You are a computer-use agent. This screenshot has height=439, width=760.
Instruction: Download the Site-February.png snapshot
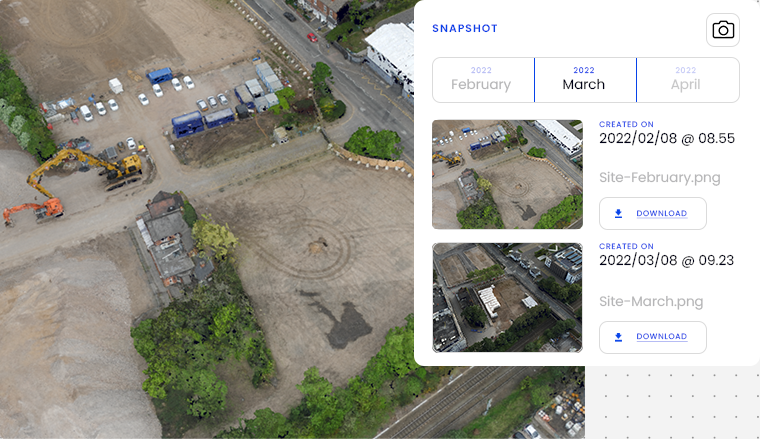click(x=652, y=213)
